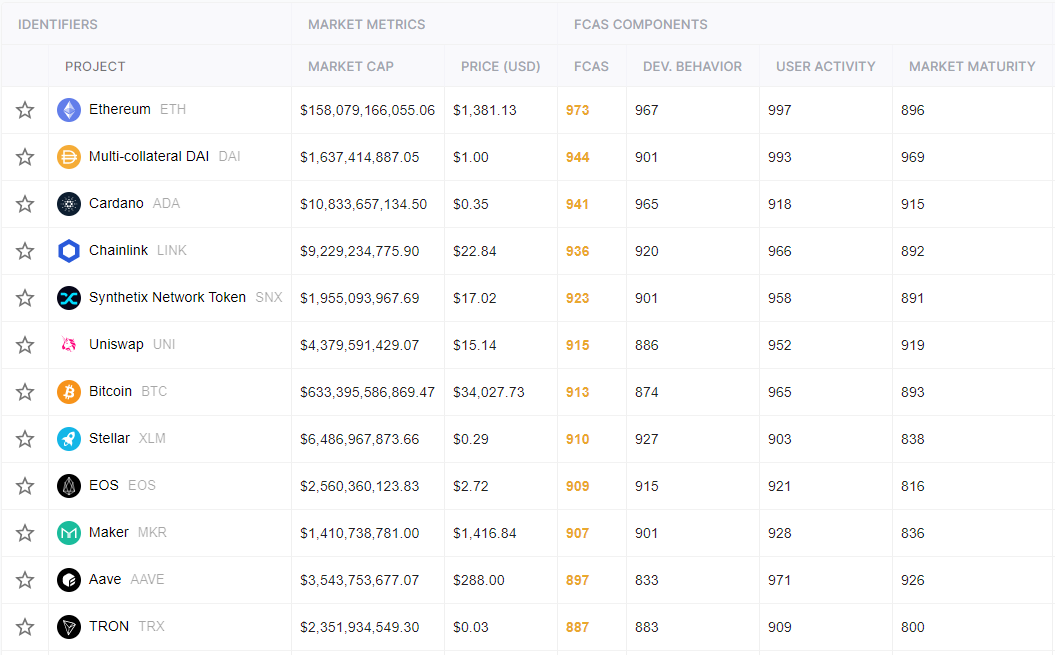Star Chainlink as a favorite

tap(25, 251)
